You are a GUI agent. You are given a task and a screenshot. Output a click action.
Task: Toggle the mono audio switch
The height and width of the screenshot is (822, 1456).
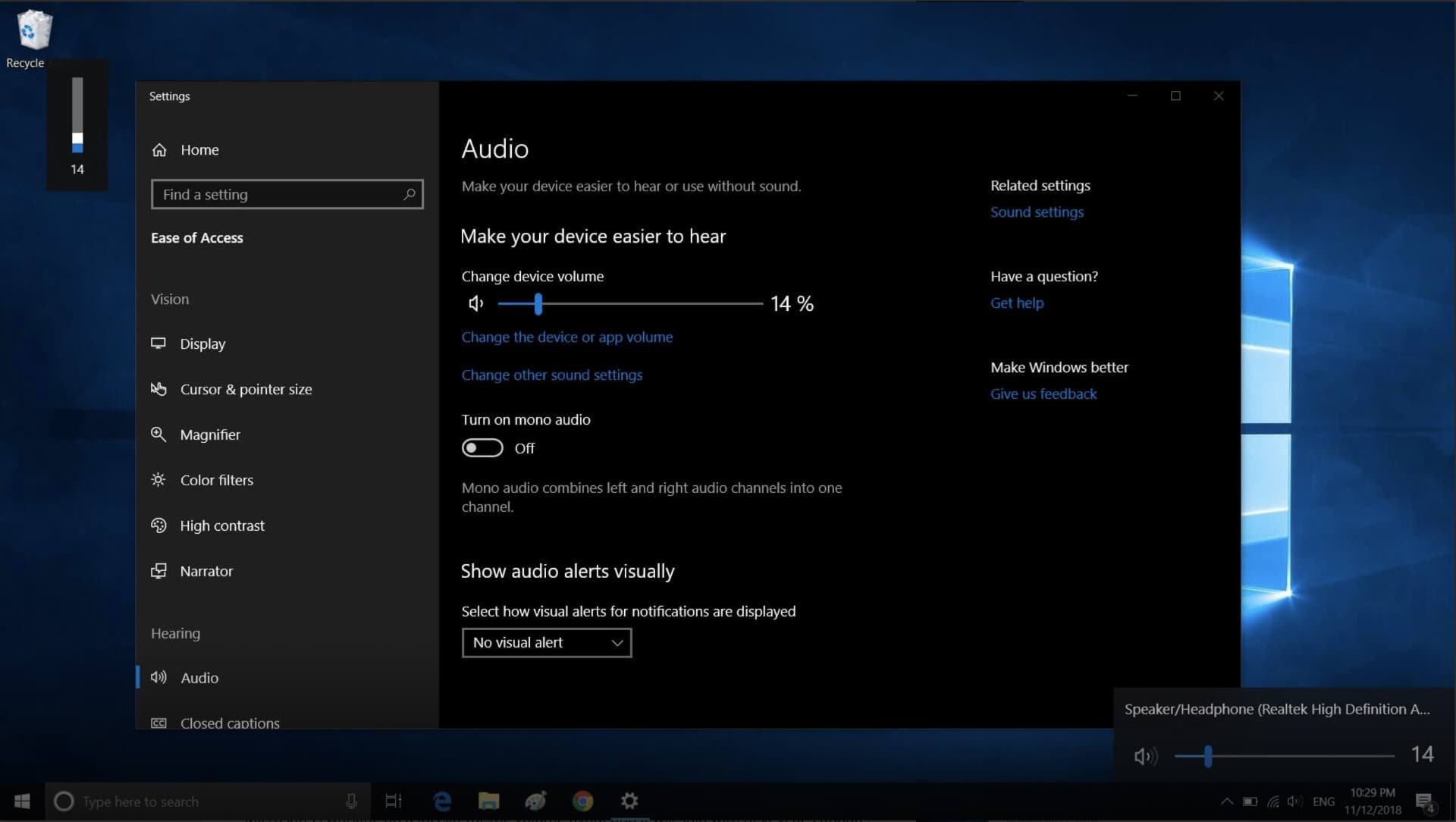click(x=482, y=448)
